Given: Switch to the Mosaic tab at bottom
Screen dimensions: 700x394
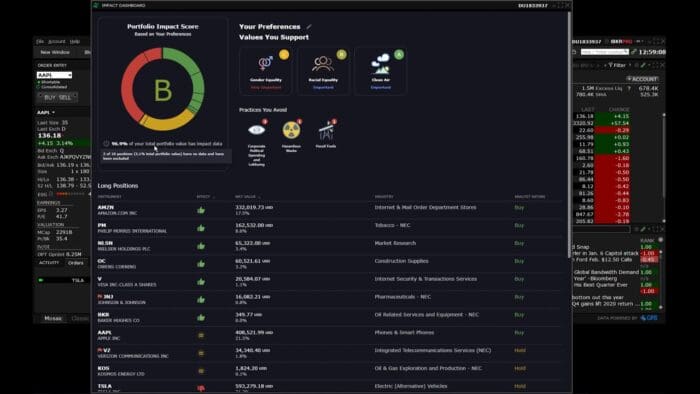Looking at the screenshot, I should point(53,318).
